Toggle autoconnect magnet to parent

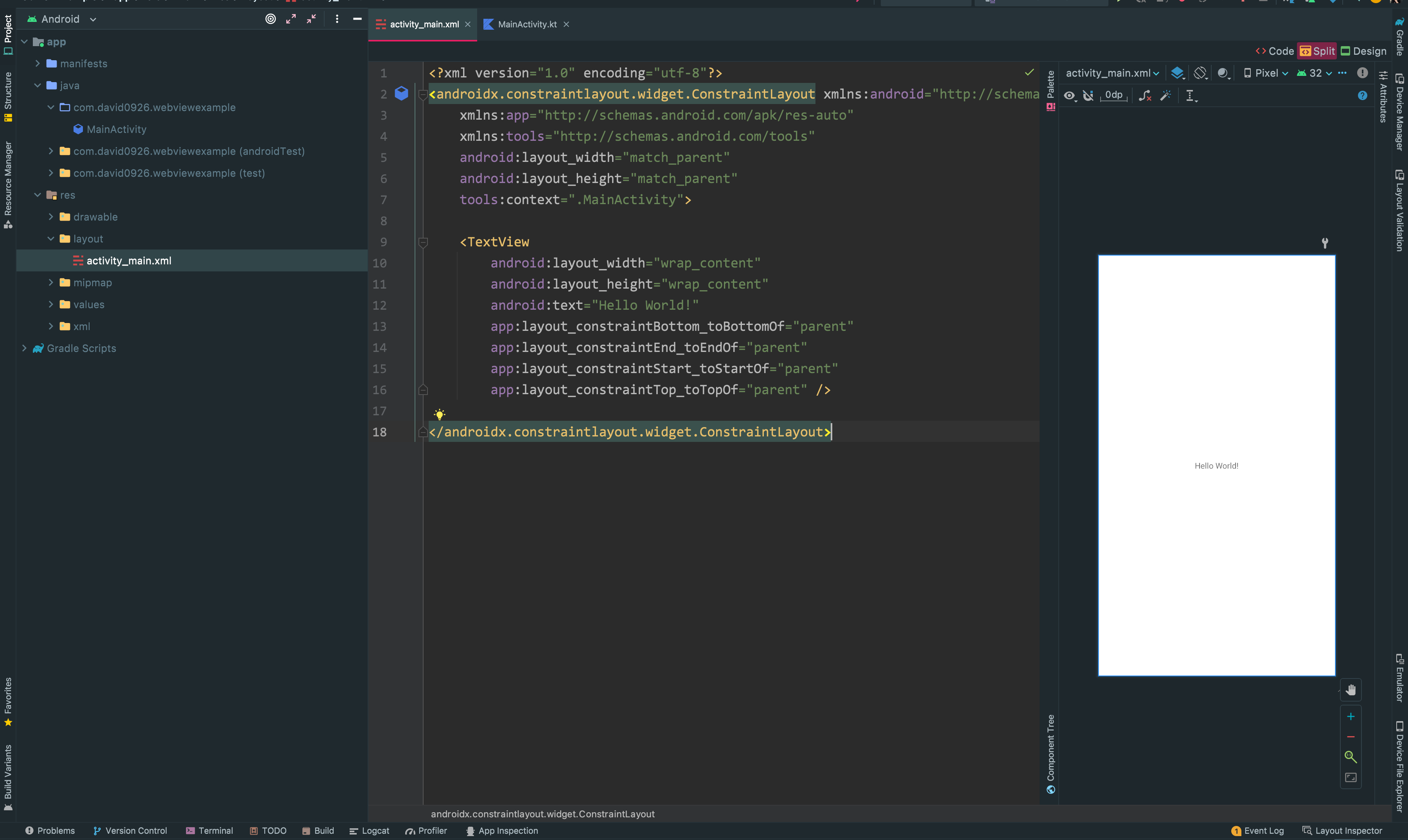(1088, 96)
